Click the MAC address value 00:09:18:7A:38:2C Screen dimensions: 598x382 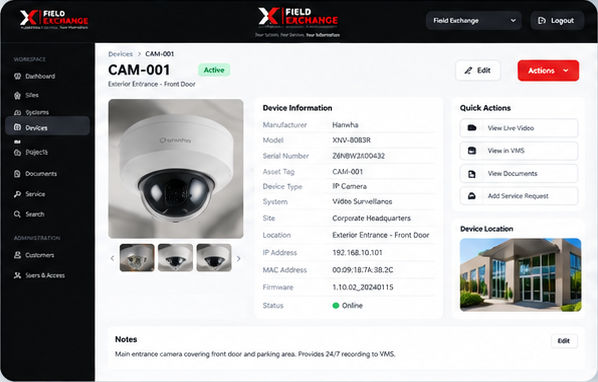pos(363,270)
